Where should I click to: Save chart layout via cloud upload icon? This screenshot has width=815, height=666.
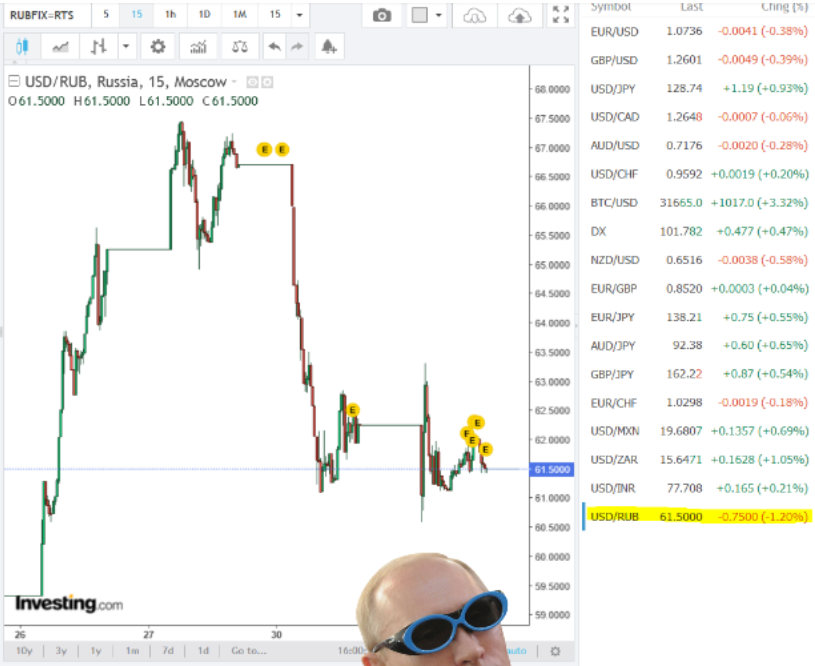coord(519,16)
